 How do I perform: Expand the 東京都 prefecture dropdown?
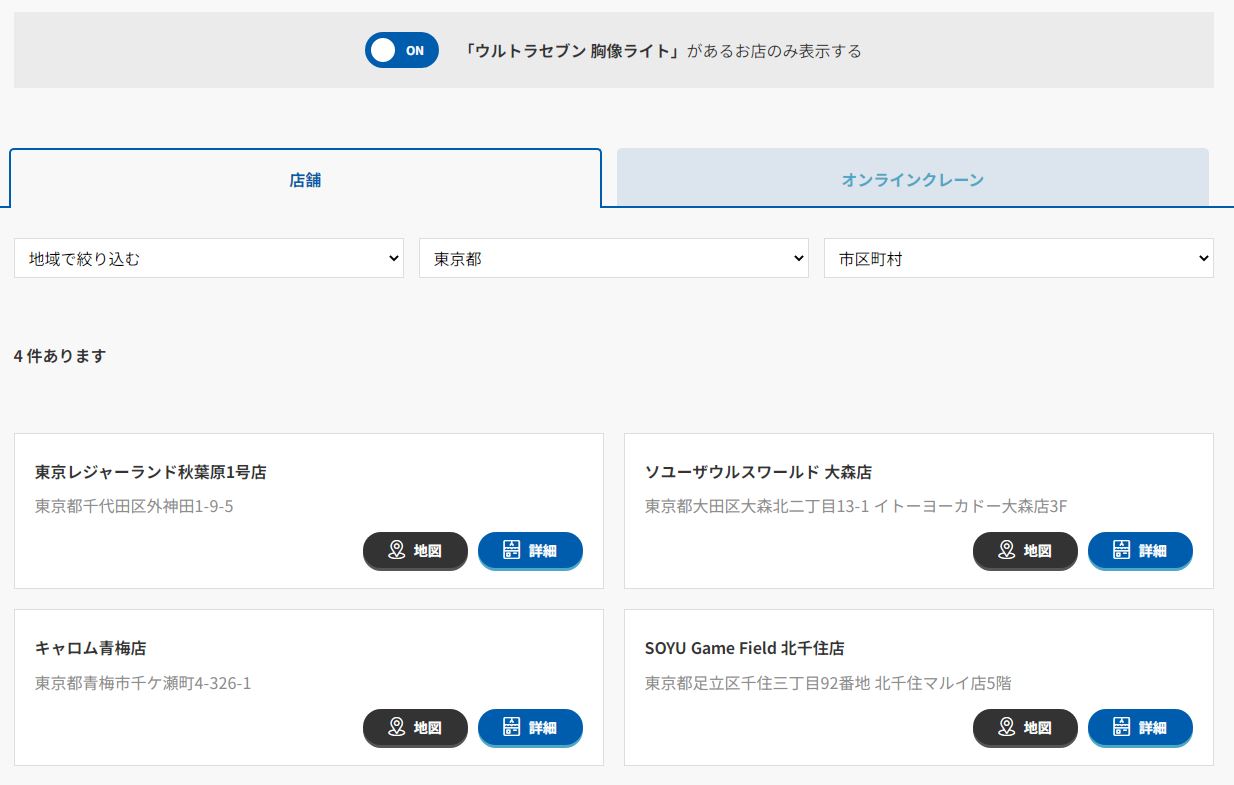(613, 258)
